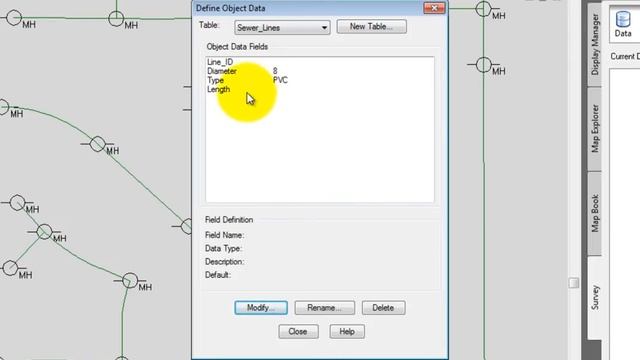This screenshot has width=640, height=360.
Task: Click the Modify button
Action: [261, 308]
